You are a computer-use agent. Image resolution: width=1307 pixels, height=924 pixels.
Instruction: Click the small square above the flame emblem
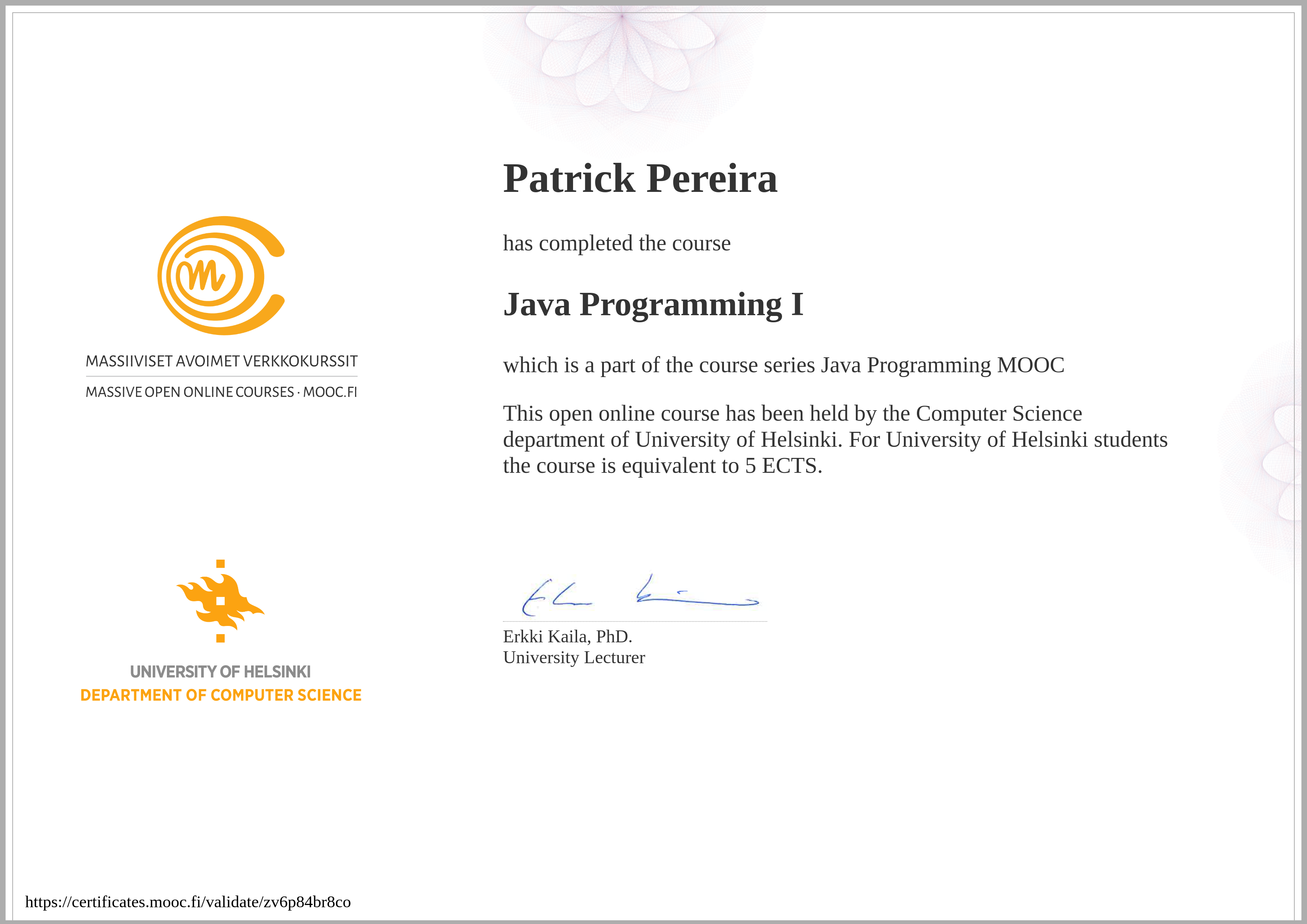click(x=220, y=564)
